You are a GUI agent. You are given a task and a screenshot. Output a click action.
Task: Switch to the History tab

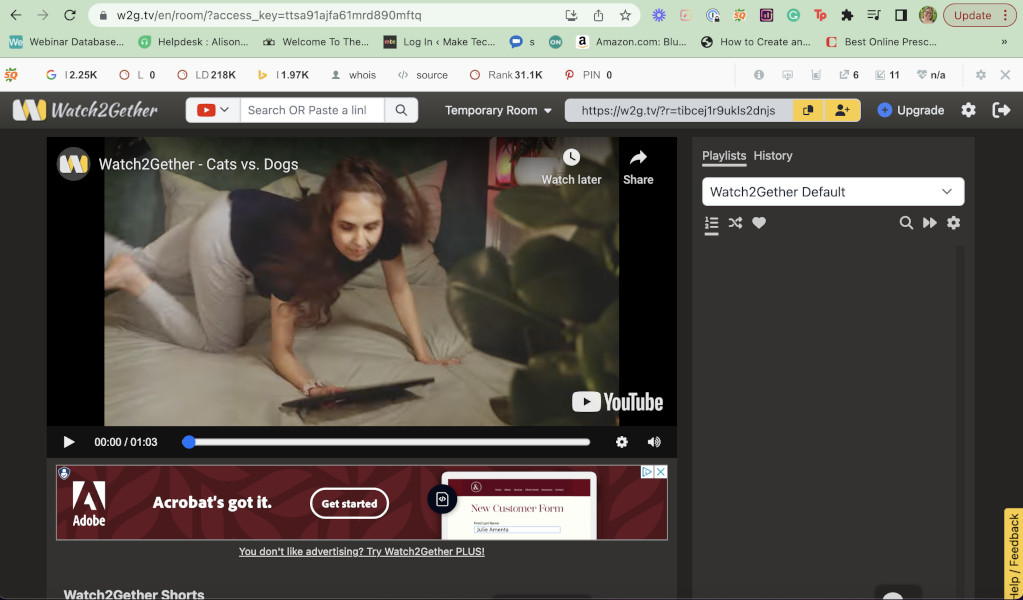pos(773,156)
